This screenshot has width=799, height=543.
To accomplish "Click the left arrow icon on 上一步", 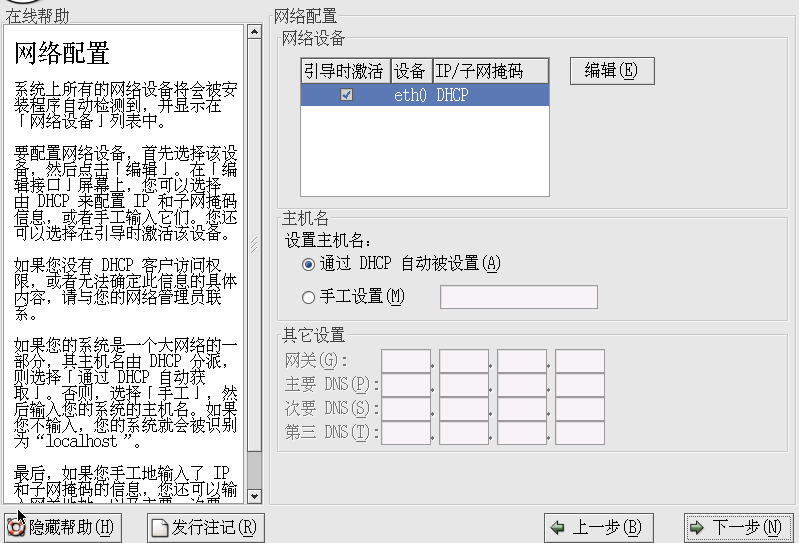I will (x=557, y=528).
